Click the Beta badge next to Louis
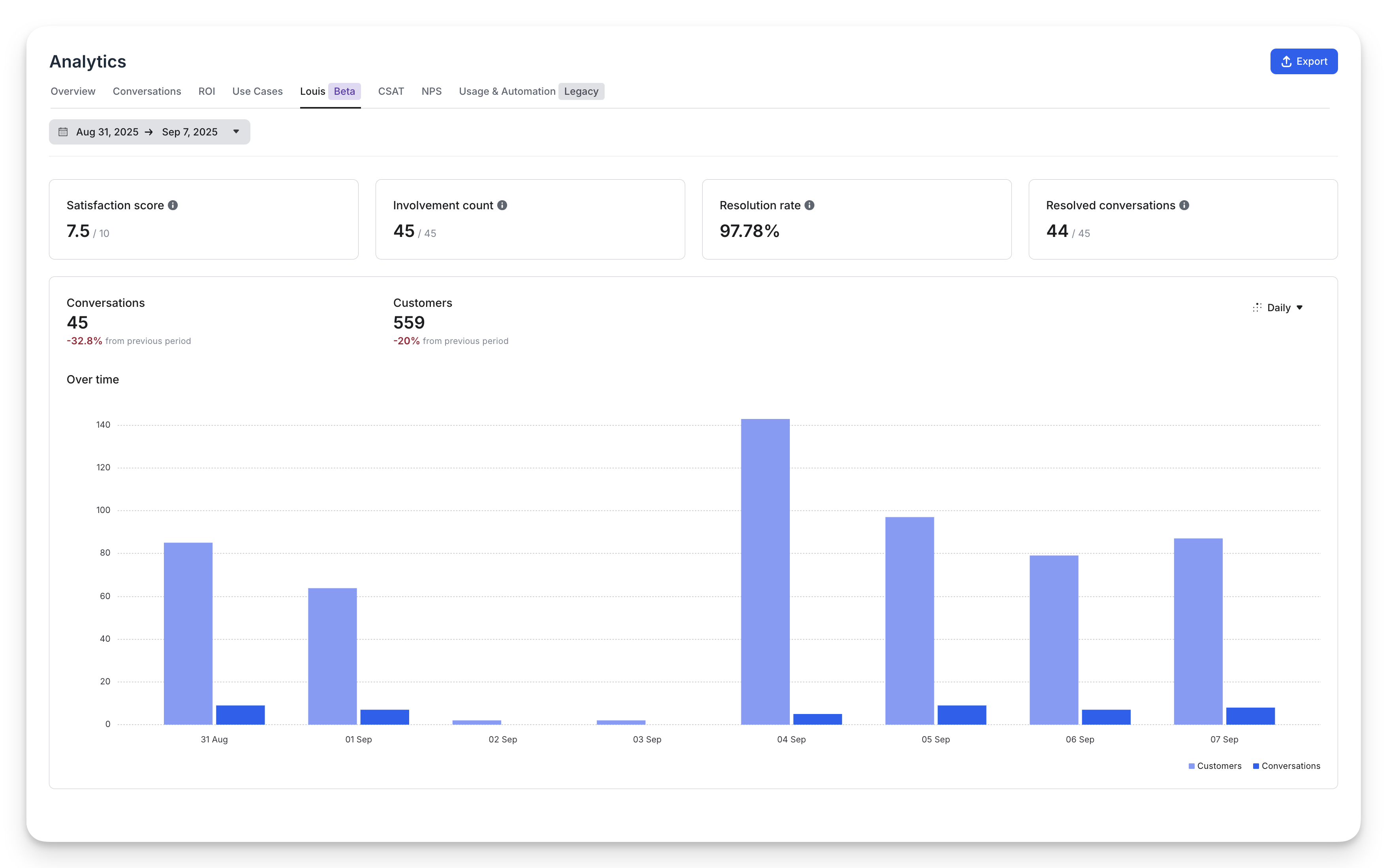This screenshot has width=1387, height=868. click(x=344, y=91)
